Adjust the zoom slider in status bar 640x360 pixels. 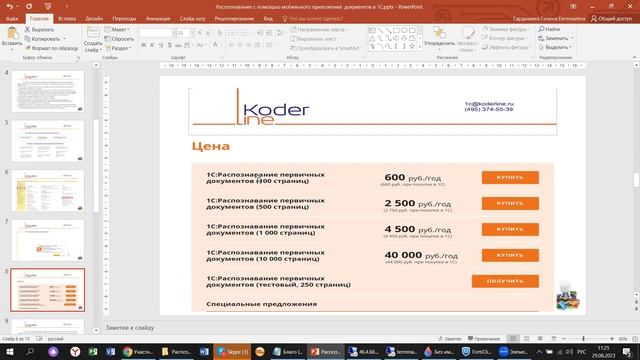tap(583, 339)
